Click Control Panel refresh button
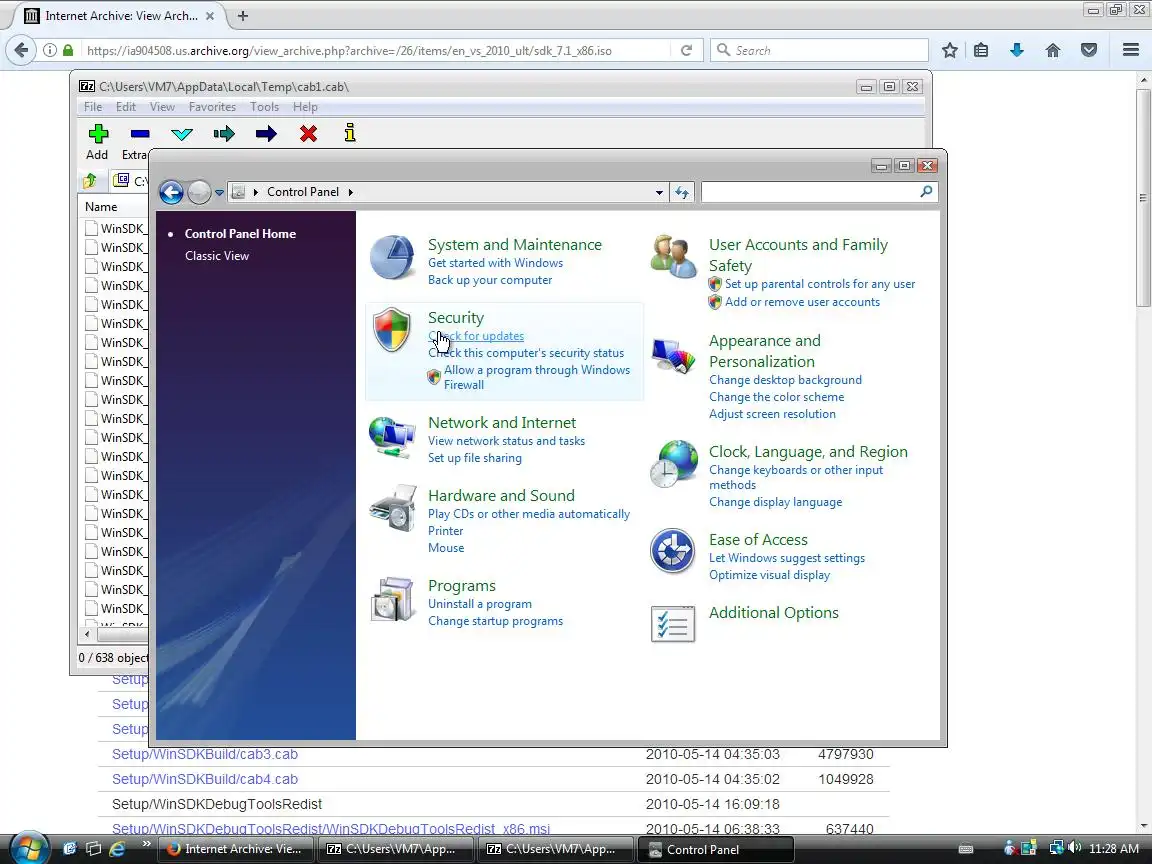 (682, 192)
